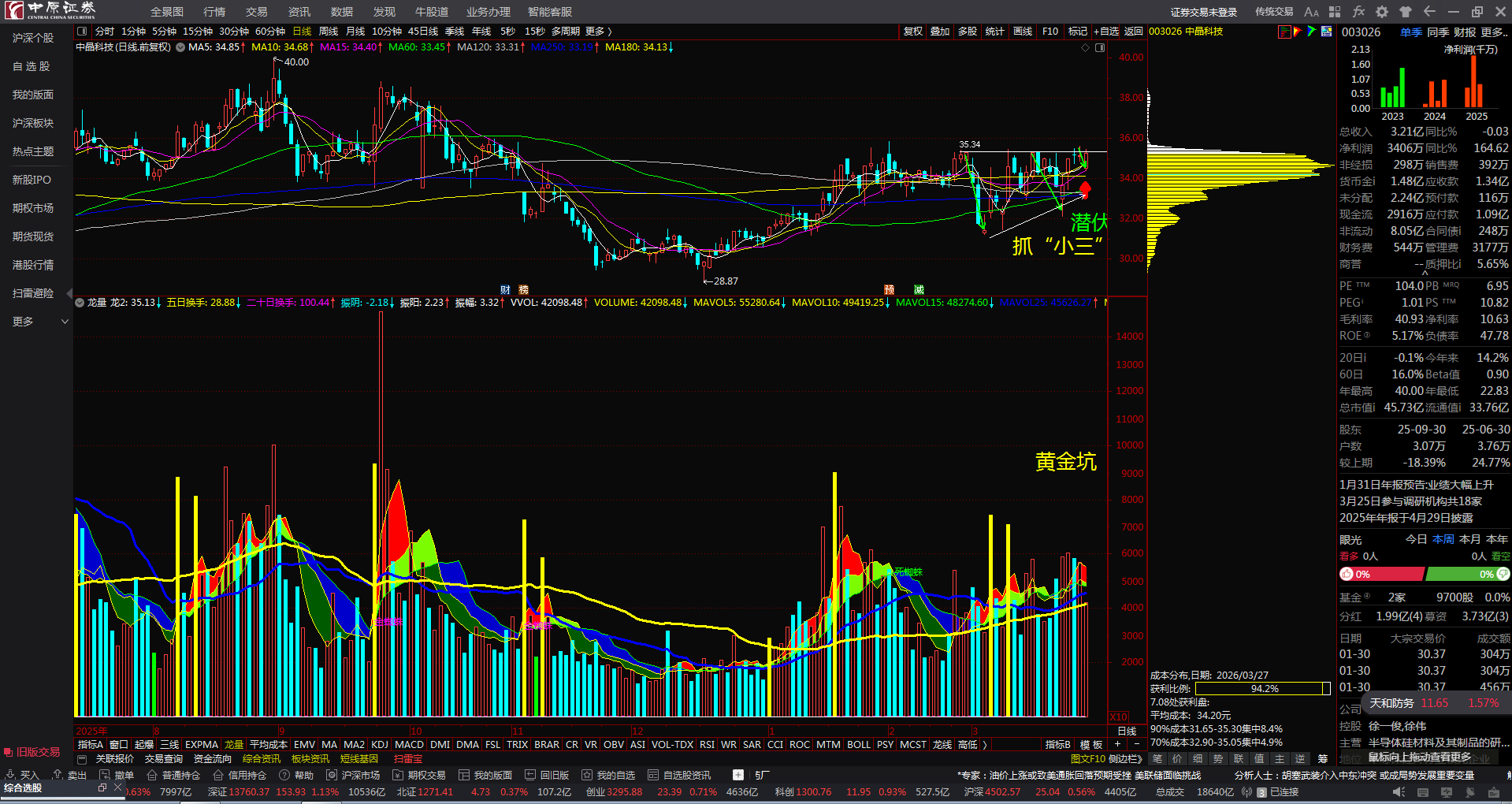Toggle 复权 price adjustment
Screen dimensions: 1512x804
pyautogui.click(x=913, y=32)
